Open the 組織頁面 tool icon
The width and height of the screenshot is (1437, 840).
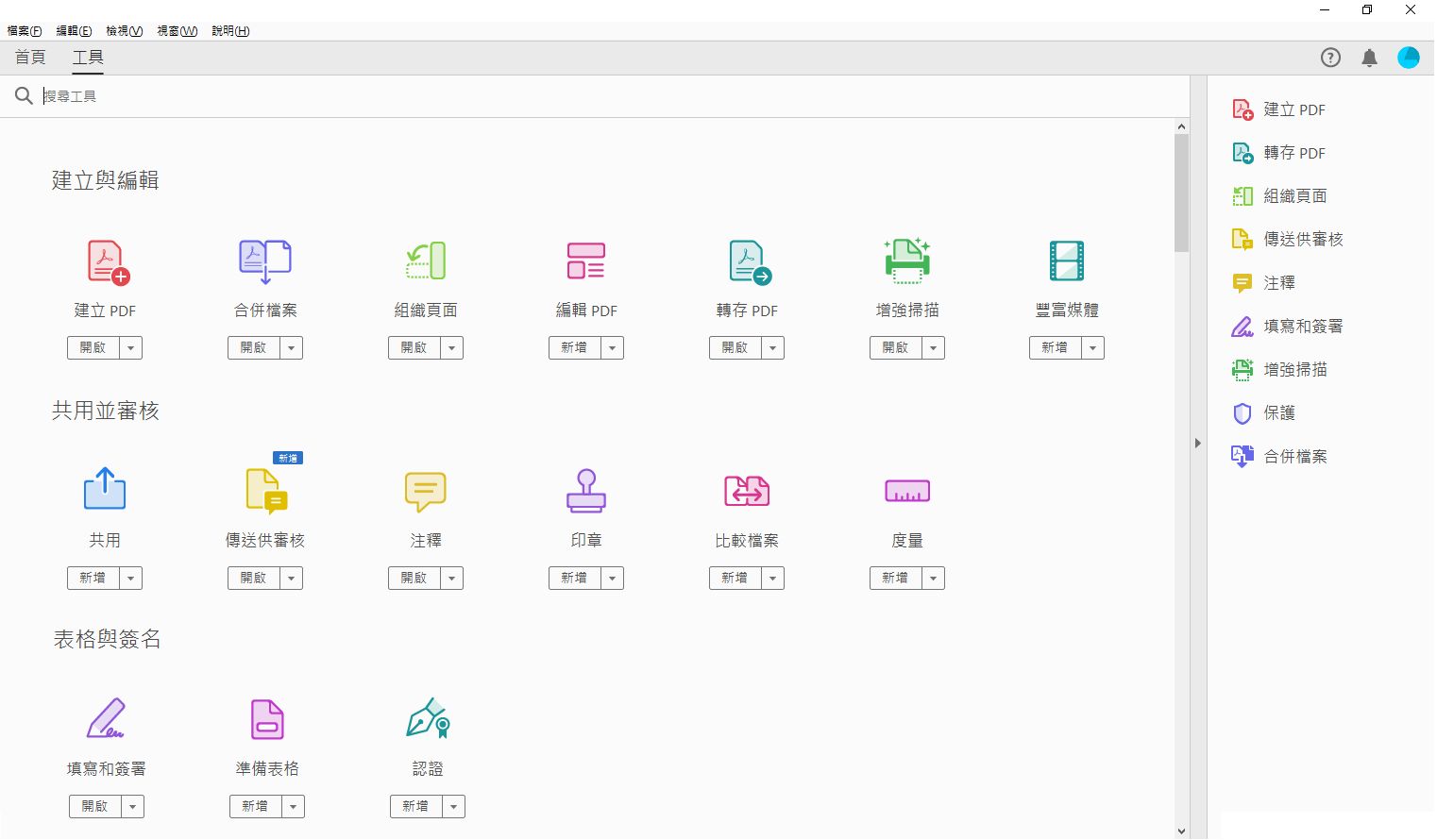pyautogui.click(x=426, y=261)
